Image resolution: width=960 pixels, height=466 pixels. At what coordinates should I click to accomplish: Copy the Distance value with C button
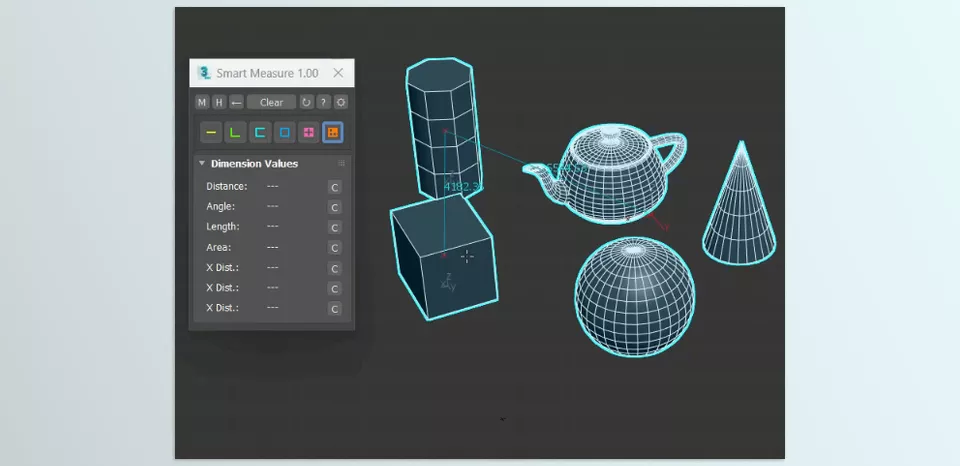click(335, 187)
